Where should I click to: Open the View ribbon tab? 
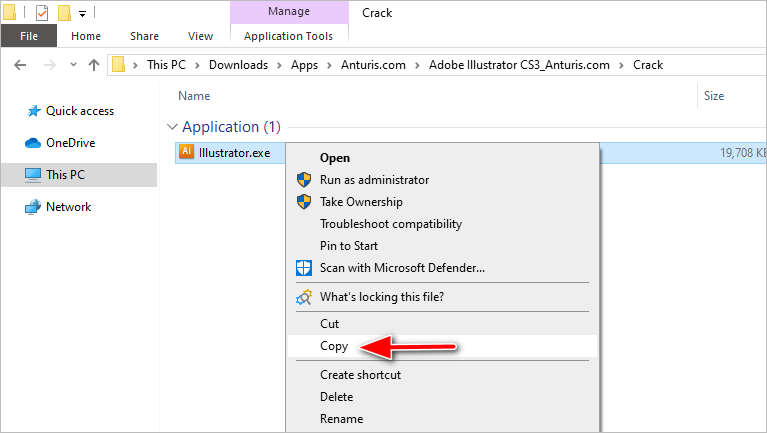200,36
